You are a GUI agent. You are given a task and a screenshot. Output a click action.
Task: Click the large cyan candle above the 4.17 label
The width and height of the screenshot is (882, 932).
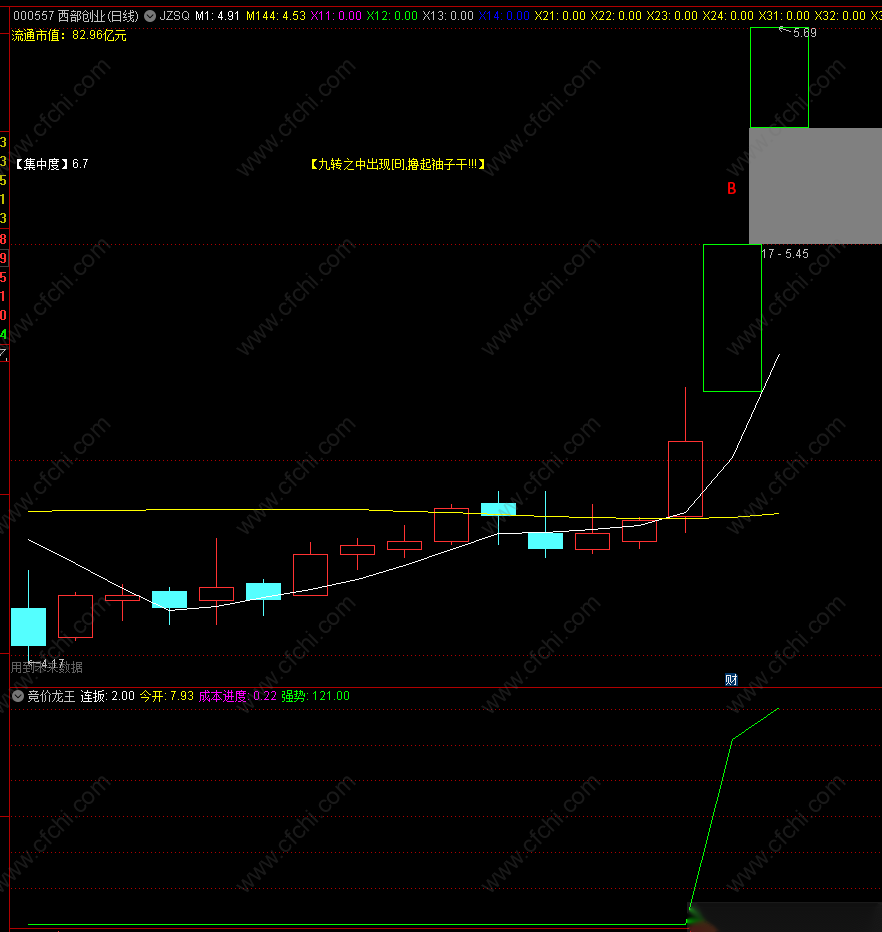(29, 626)
